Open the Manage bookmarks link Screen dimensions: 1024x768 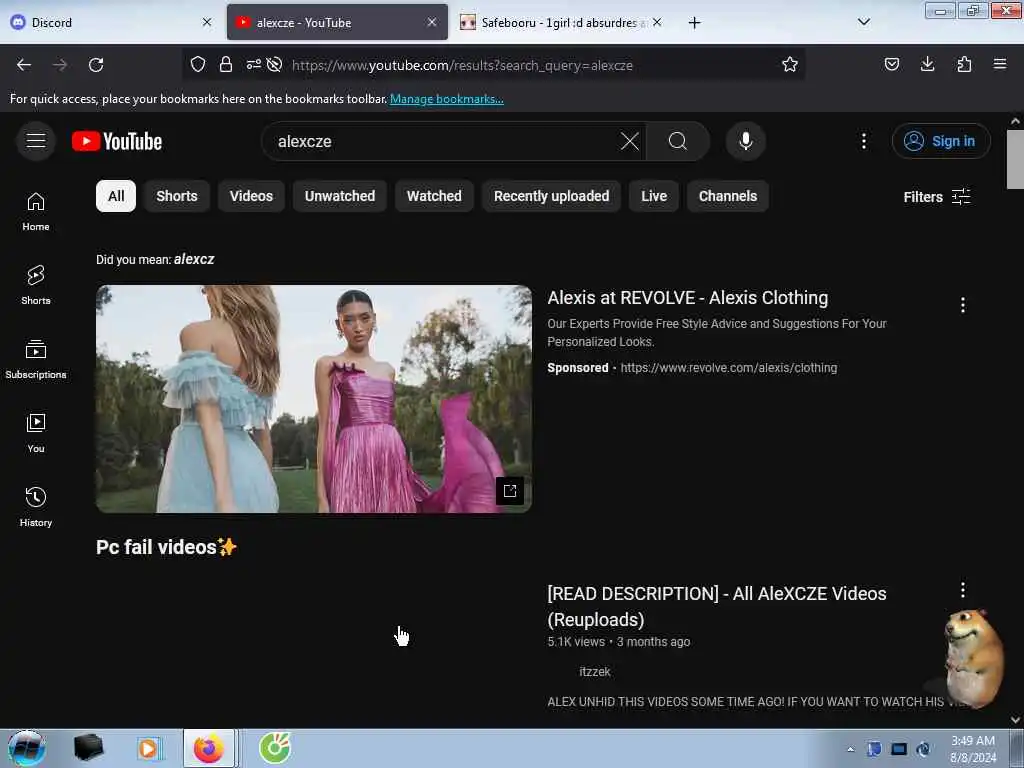[x=447, y=99]
